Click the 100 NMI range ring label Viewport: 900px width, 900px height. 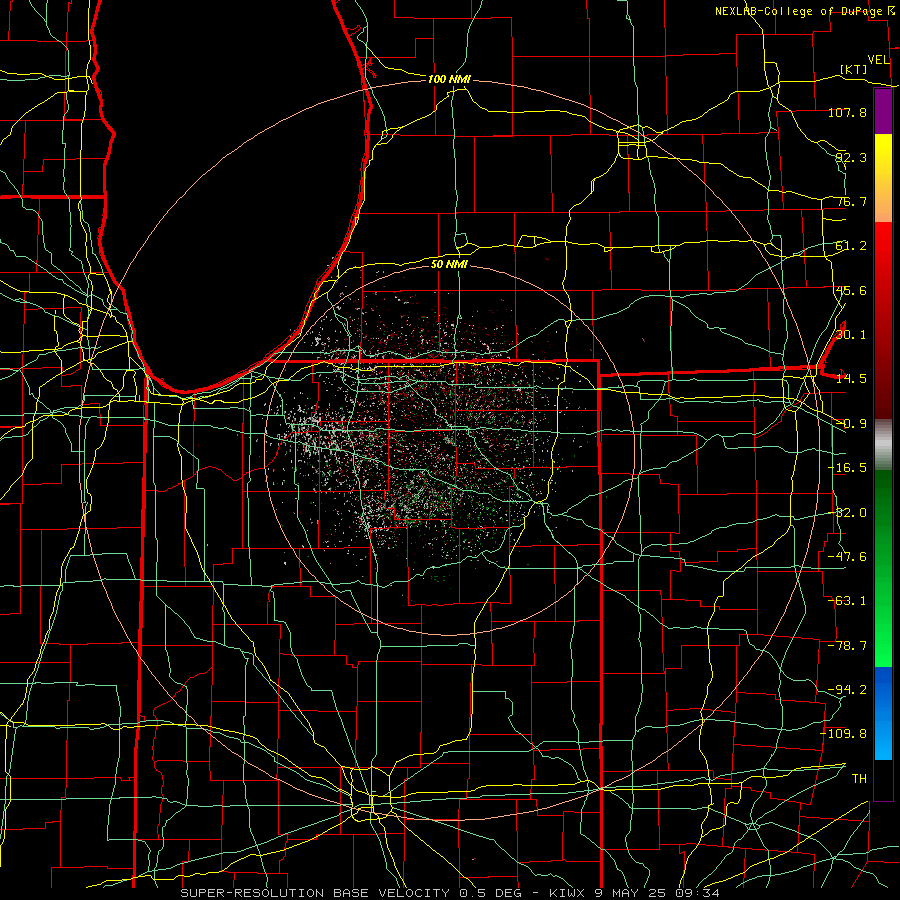click(x=449, y=79)
